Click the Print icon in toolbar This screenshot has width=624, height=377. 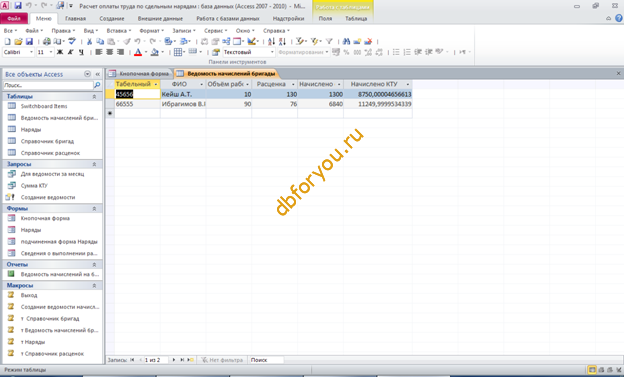[47, 41]
